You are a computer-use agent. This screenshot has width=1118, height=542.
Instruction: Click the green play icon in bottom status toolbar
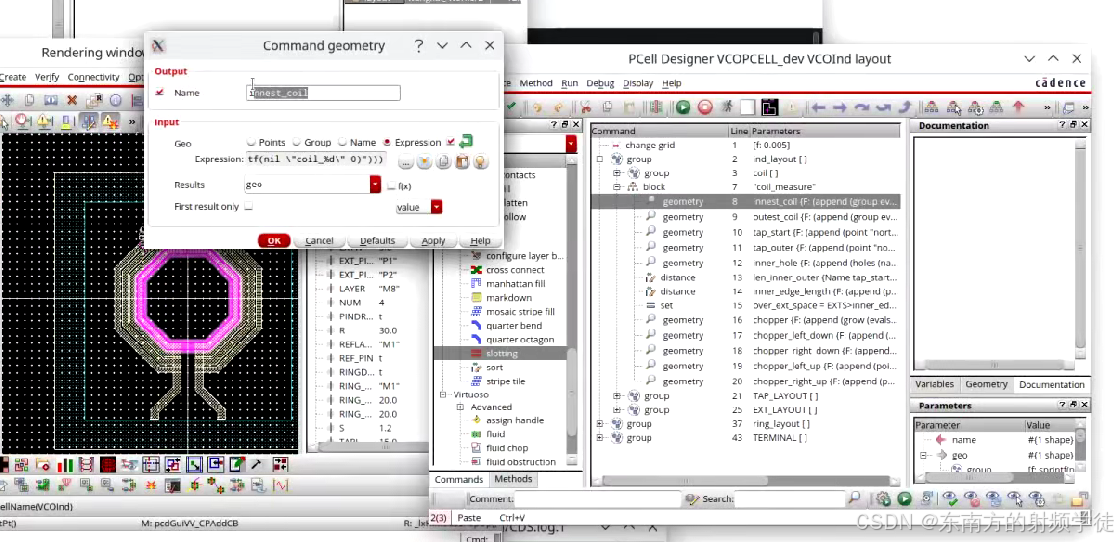(905, 499)
